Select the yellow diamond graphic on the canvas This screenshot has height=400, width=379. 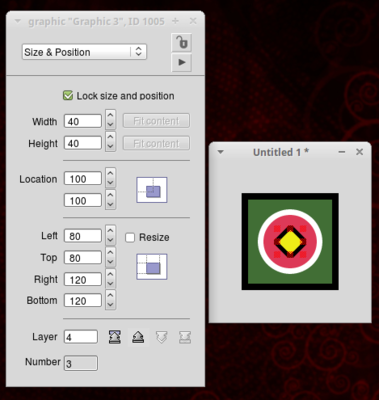(x=290, y=242)
